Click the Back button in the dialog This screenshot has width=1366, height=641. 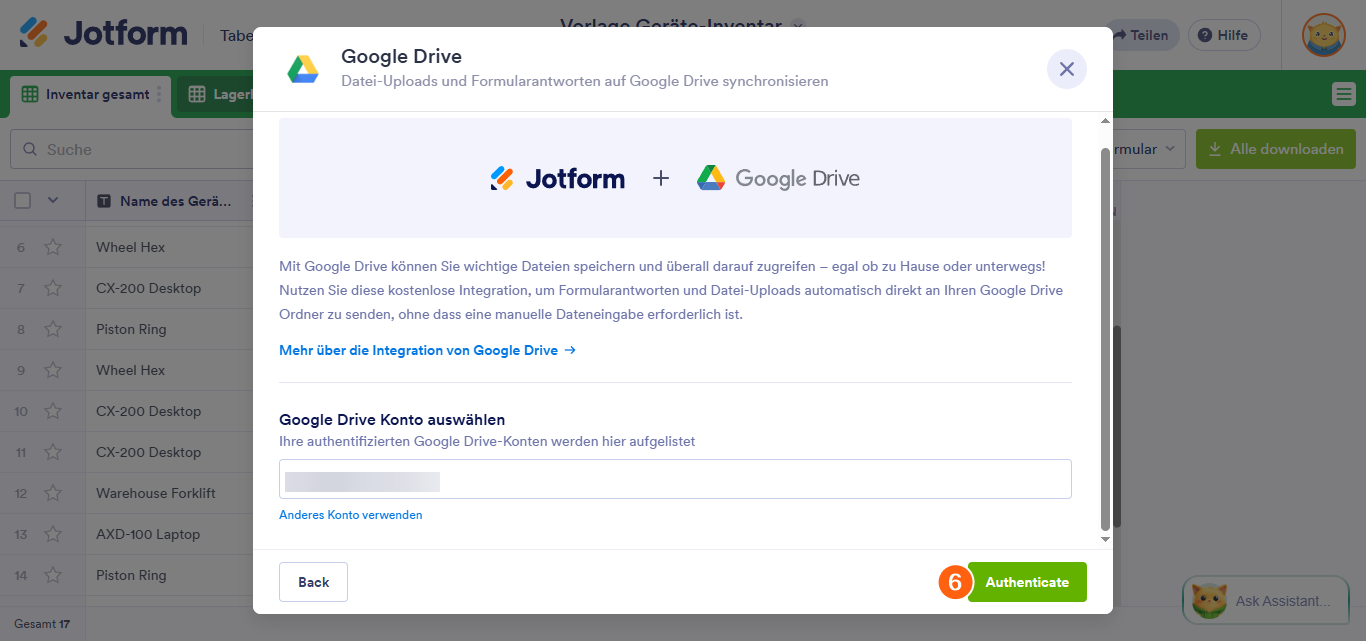tap(312, 581)
